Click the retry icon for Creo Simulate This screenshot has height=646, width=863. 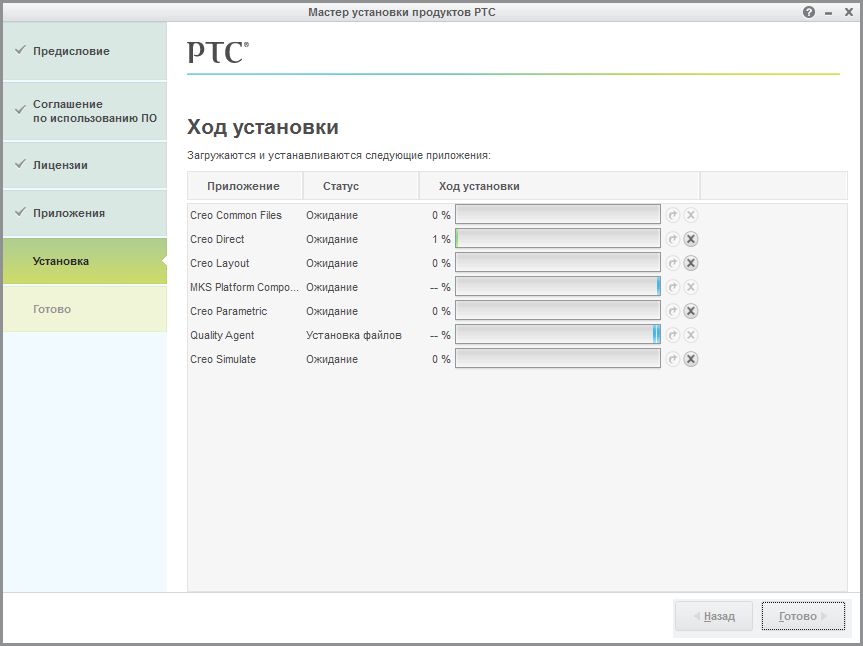673,359
